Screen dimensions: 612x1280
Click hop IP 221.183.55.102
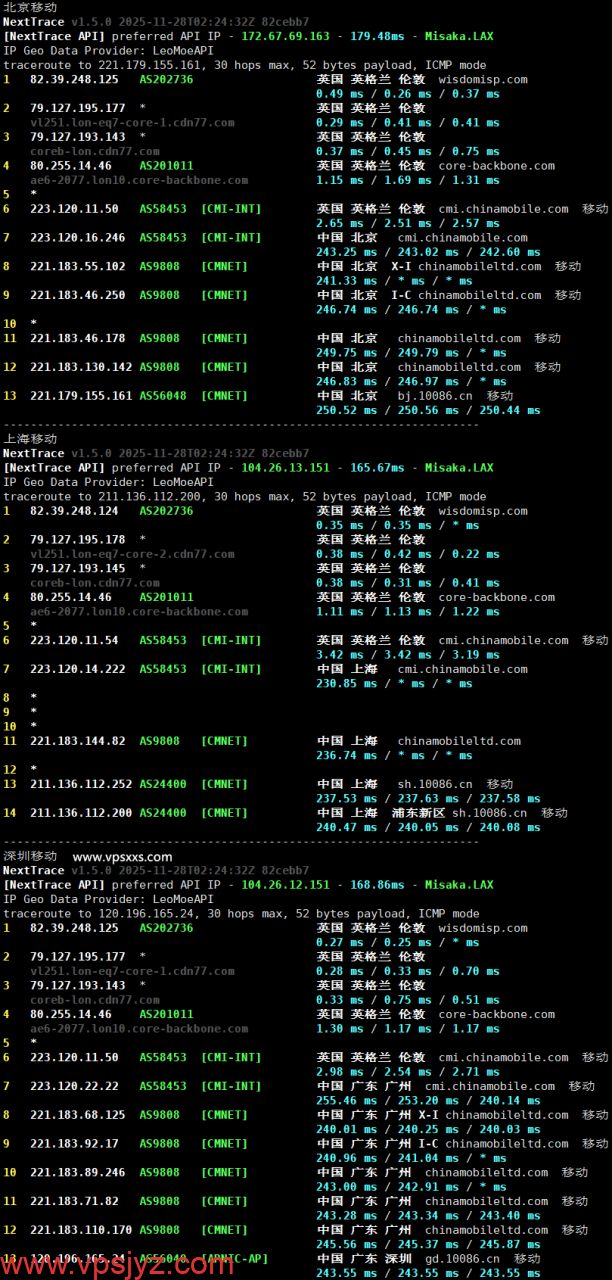click(78, 267)
